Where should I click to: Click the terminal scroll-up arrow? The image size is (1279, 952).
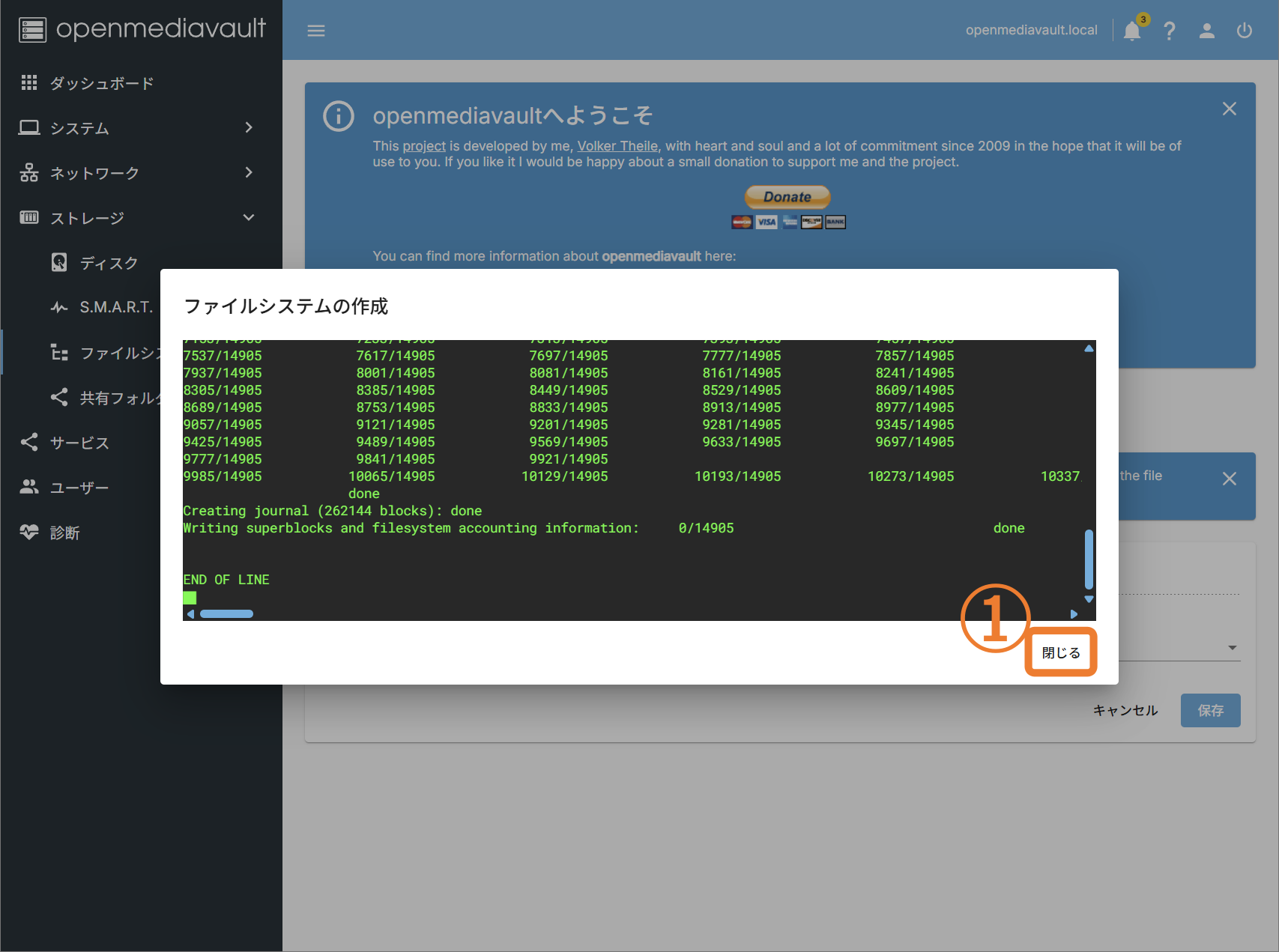tap(1089, 348)
